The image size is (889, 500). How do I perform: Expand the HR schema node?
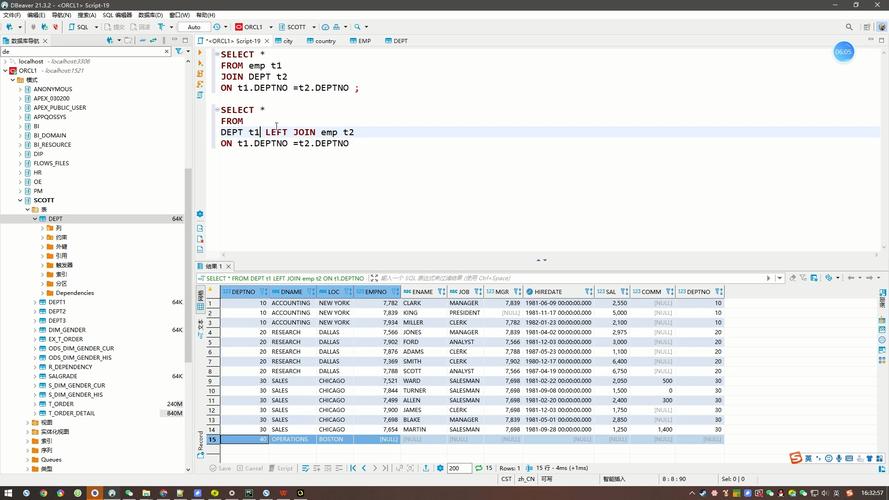tap(20, 172)
